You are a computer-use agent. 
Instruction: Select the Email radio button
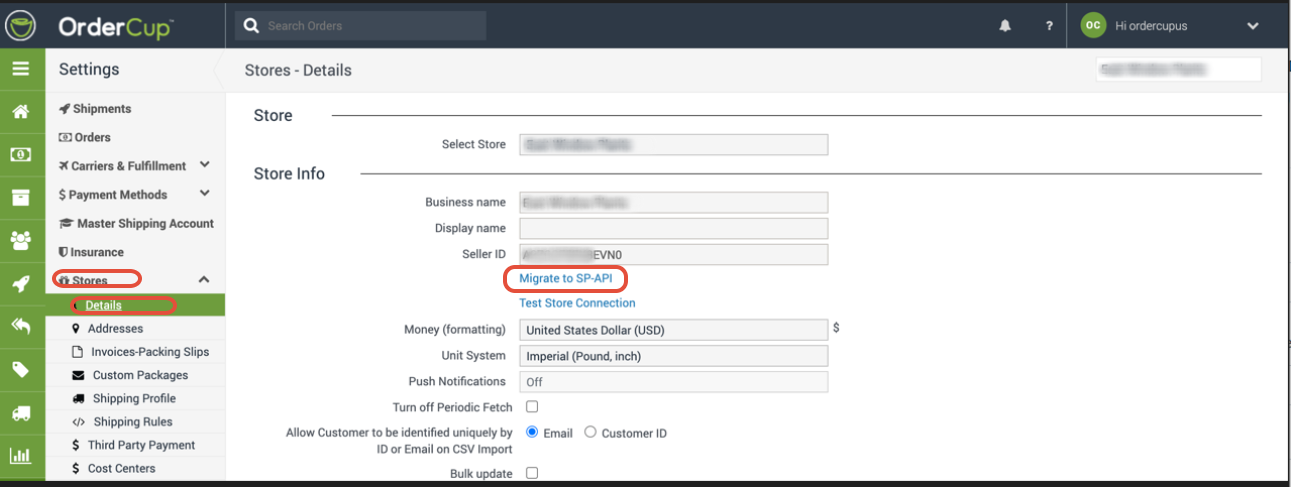point(532,432)
